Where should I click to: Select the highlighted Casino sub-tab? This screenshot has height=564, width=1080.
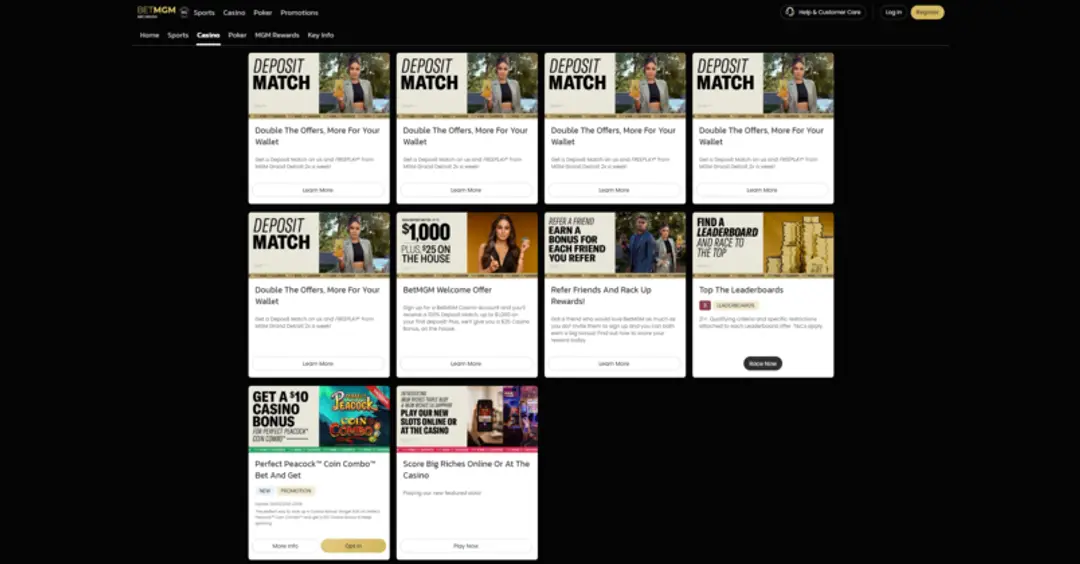click(208, 35)
